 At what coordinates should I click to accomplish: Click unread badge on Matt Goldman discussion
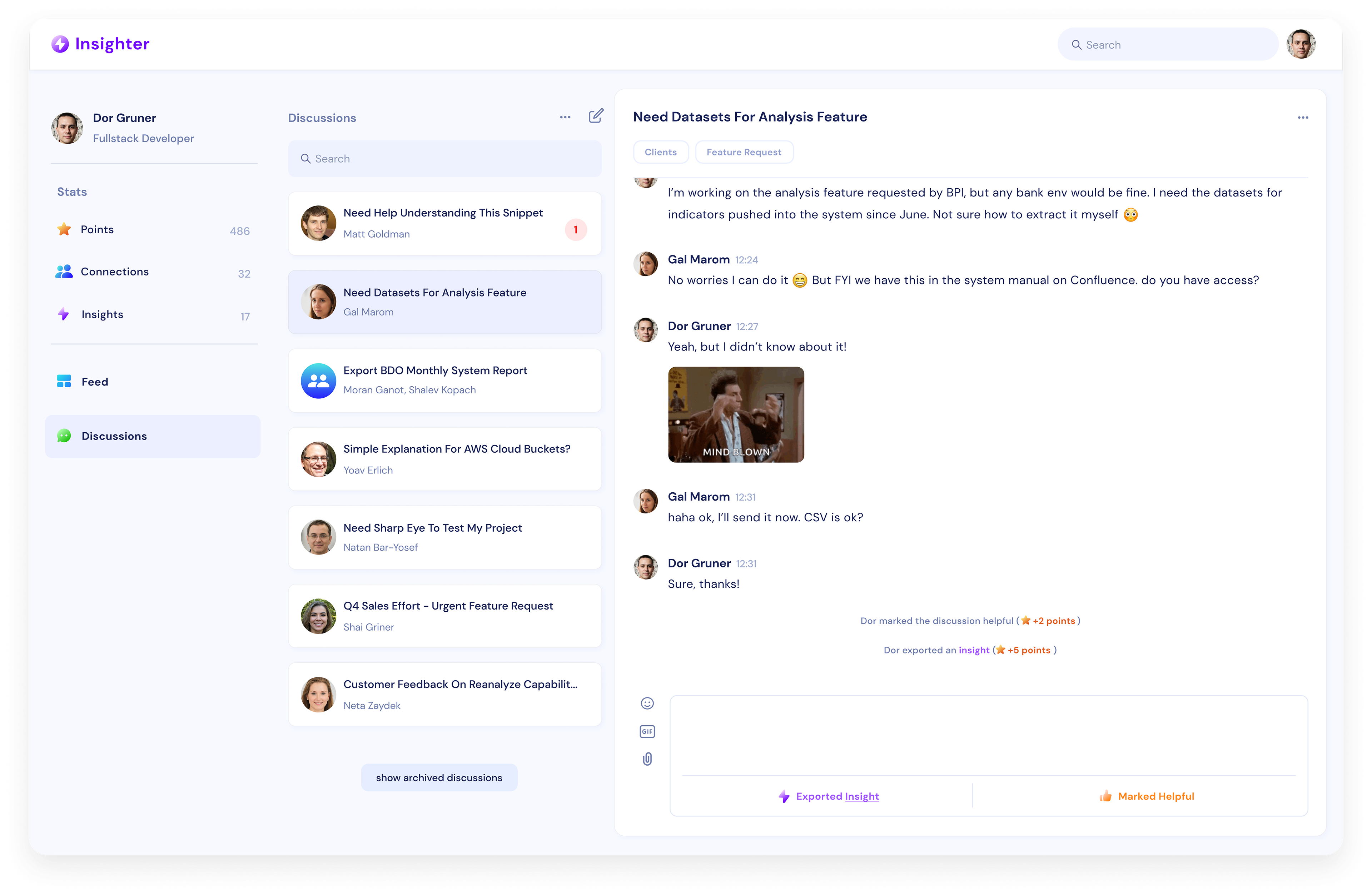point(575,229)
